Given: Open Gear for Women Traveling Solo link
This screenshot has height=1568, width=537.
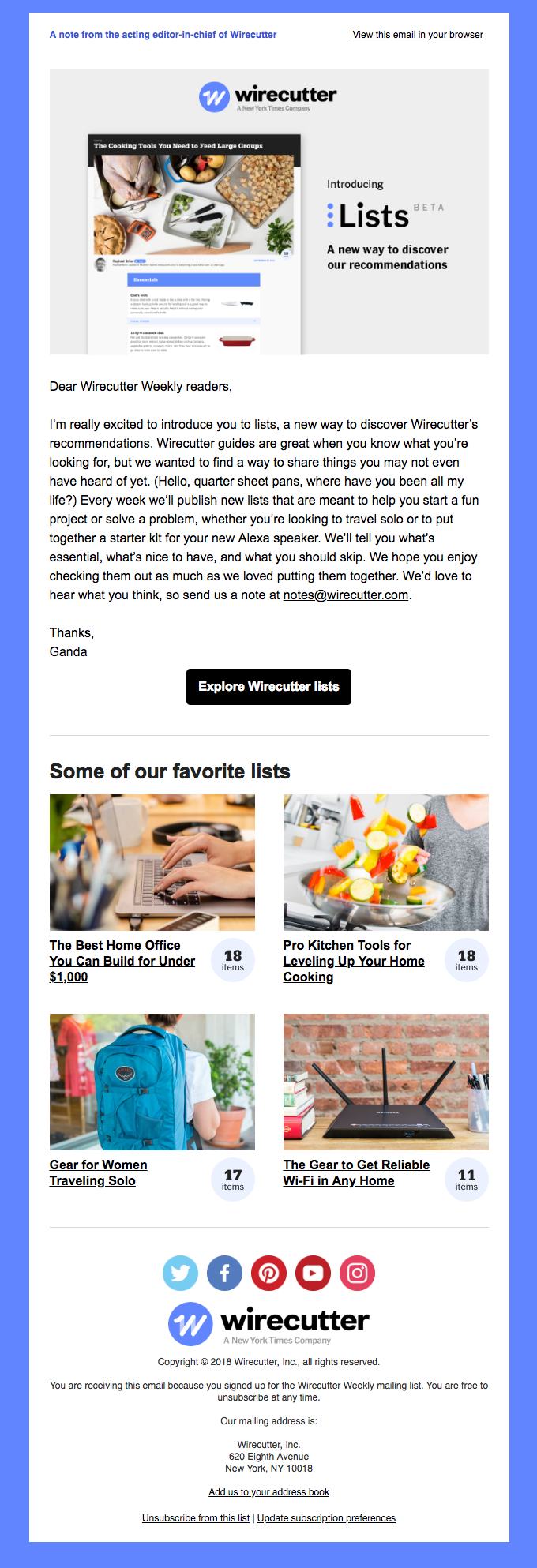Looking at the screenshot, I should (98, 1172).
